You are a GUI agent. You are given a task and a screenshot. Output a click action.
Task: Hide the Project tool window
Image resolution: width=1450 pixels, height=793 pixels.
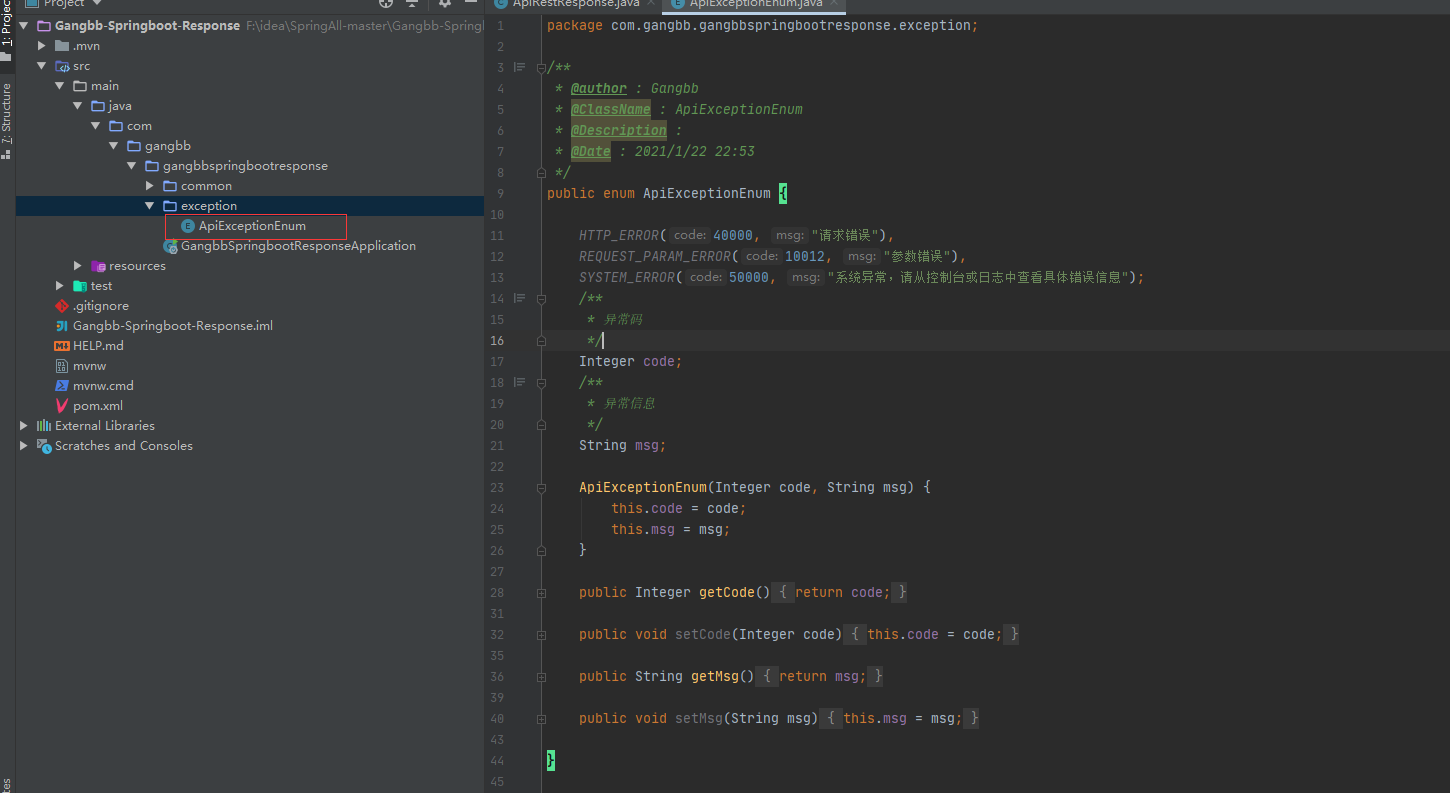pos(471,4)
